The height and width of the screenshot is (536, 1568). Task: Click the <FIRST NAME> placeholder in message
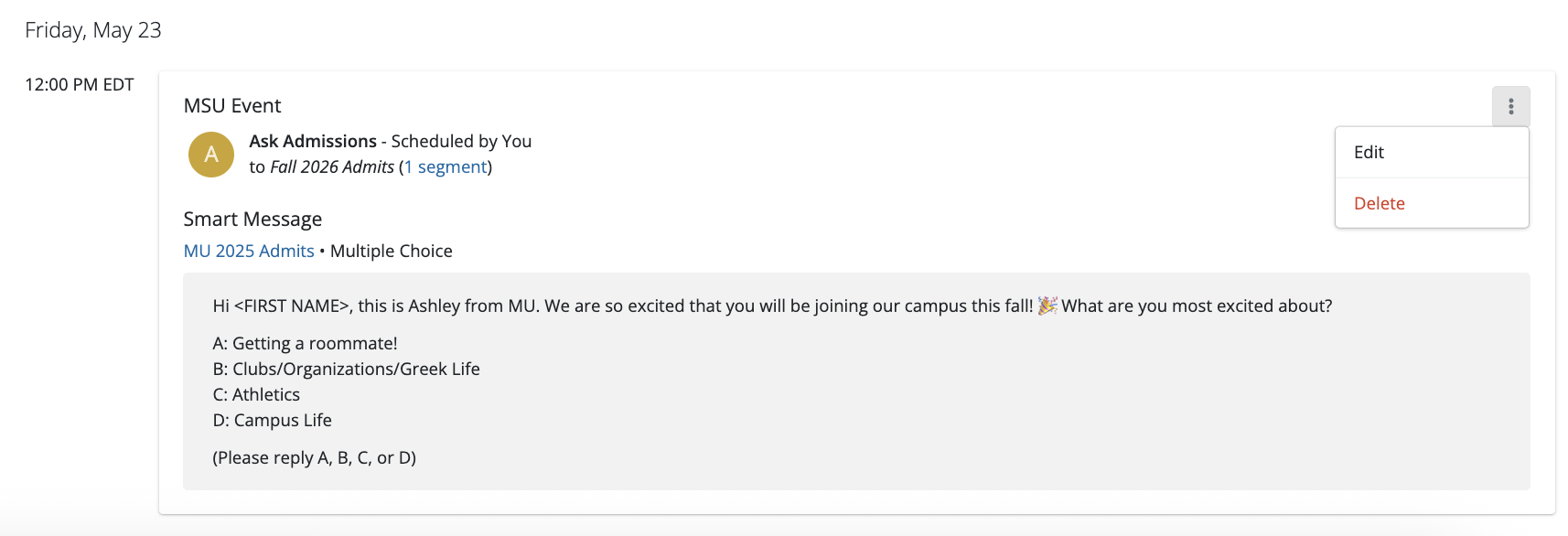292,306
